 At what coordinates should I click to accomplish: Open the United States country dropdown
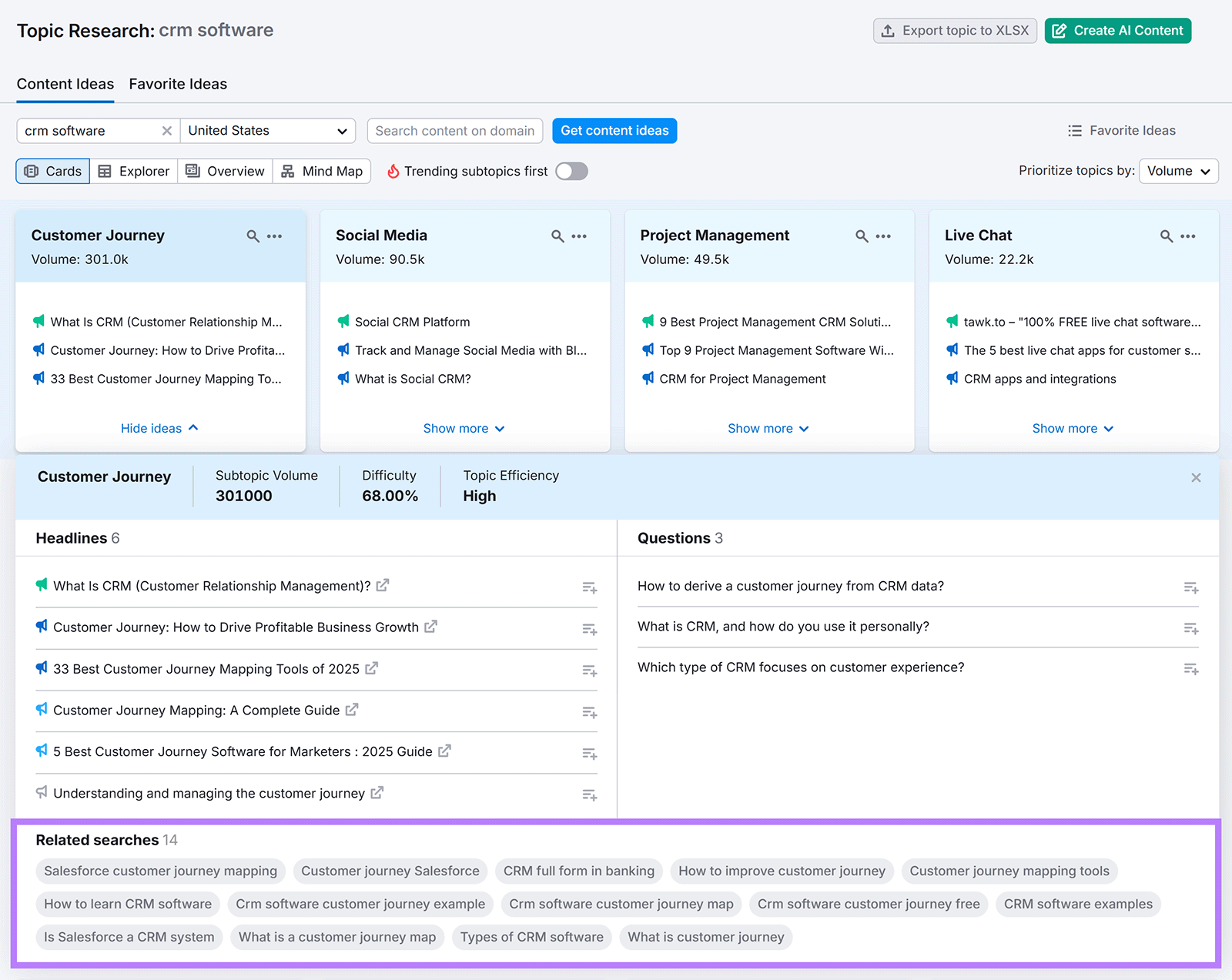coord(267,130)
